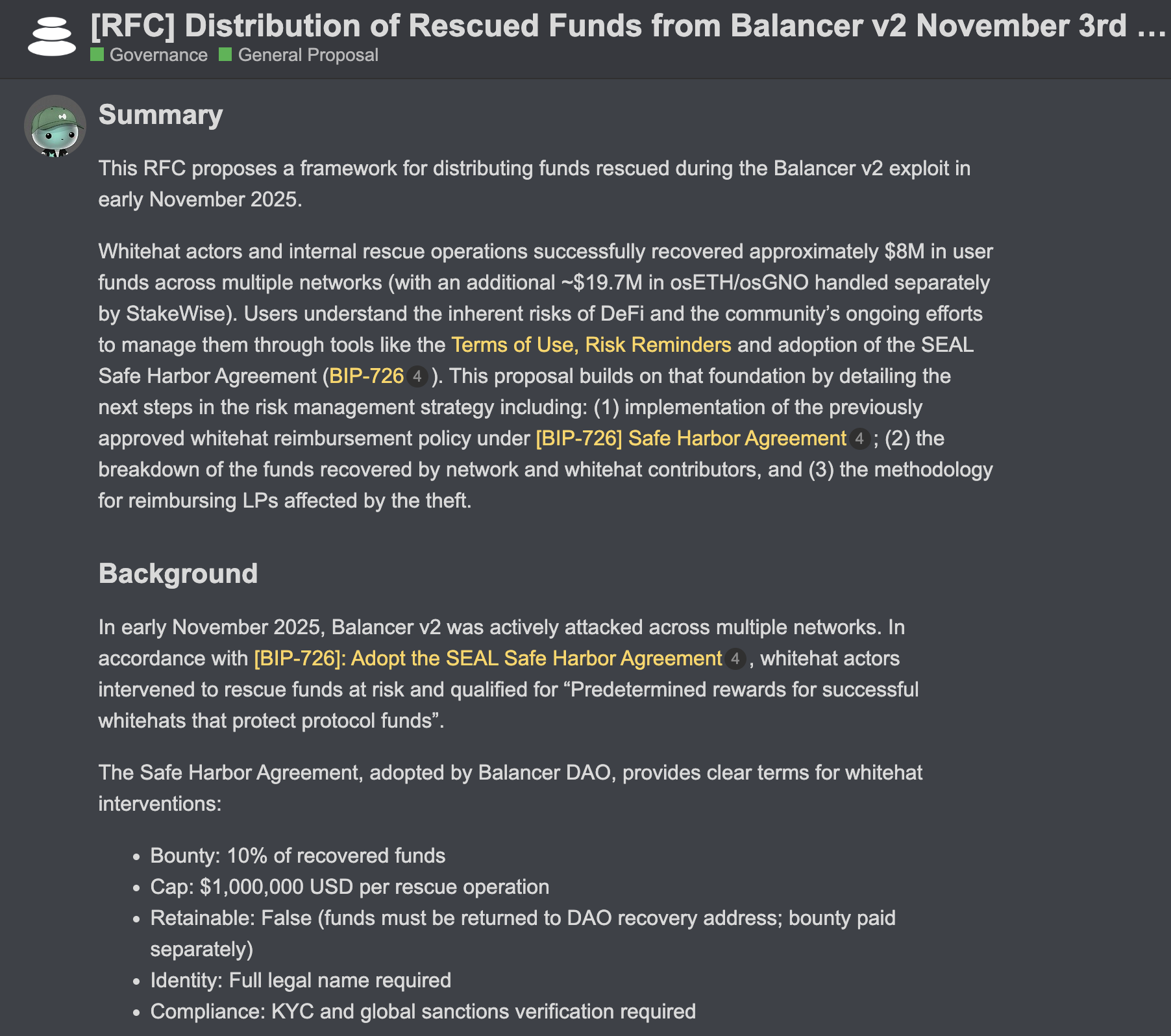Click the count badge after Adopt the SEAL link
1171x1036 pixels.
[735, 659]
